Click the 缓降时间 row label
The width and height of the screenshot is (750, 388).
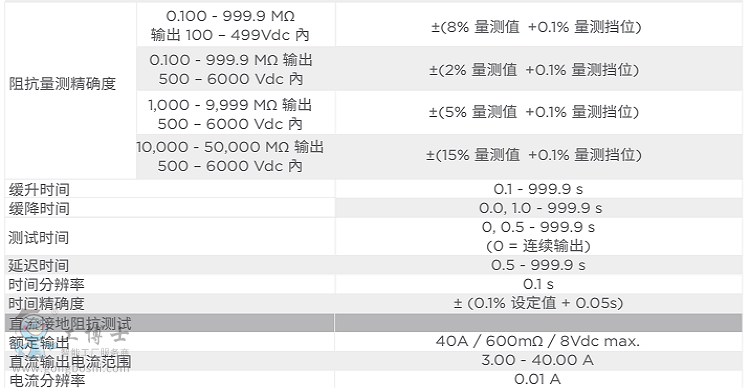pyautogui.click(x=39, y=209)
